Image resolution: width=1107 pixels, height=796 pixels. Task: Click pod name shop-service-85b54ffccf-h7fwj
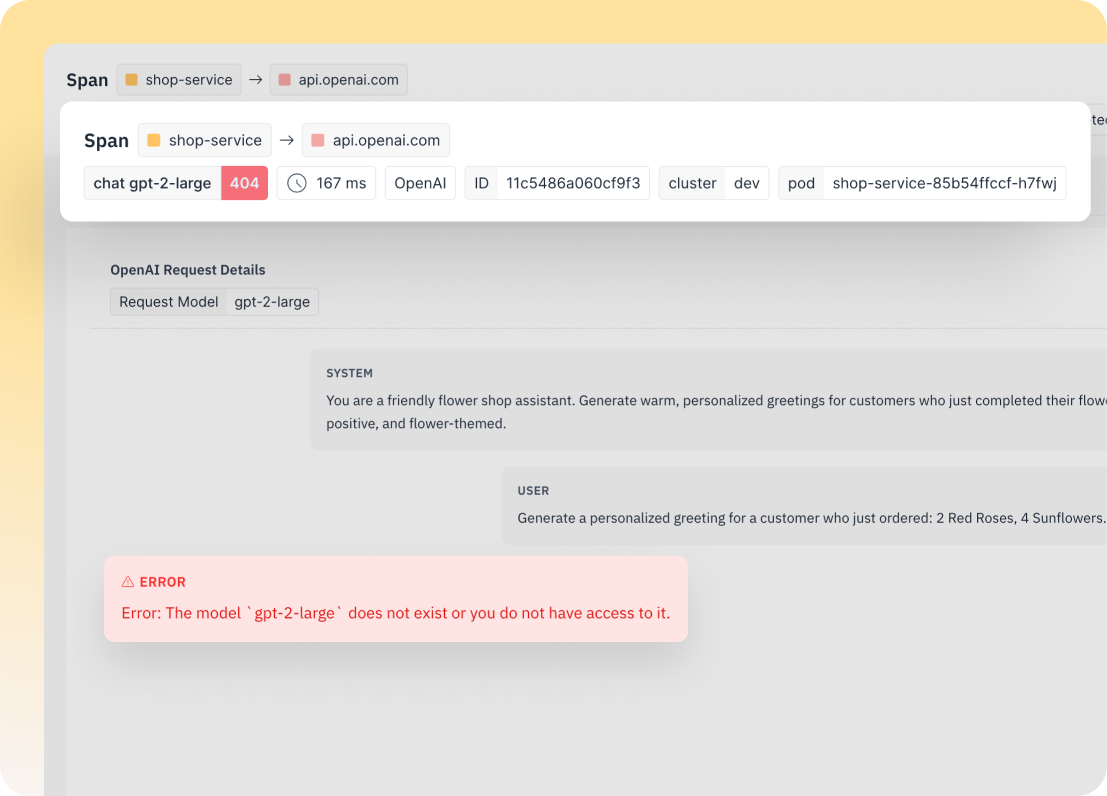pos(945,184)
